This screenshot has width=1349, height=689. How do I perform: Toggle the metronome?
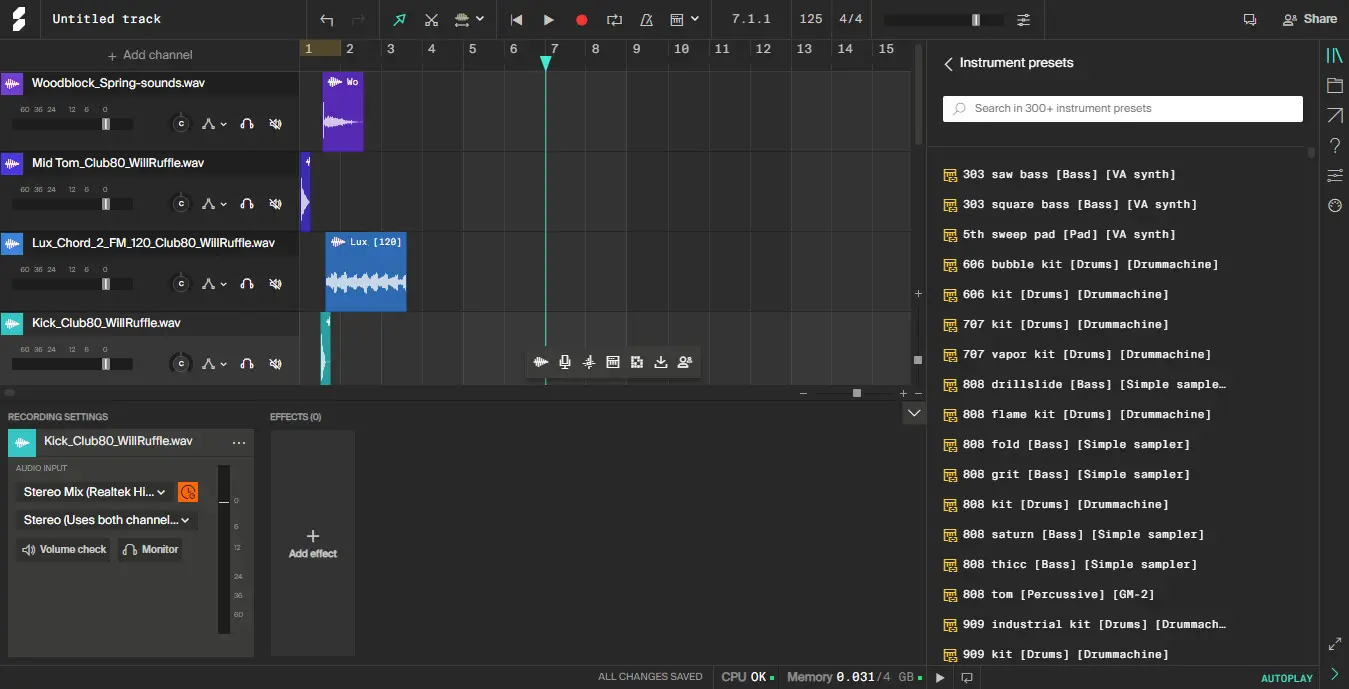[x=646, y=19]
